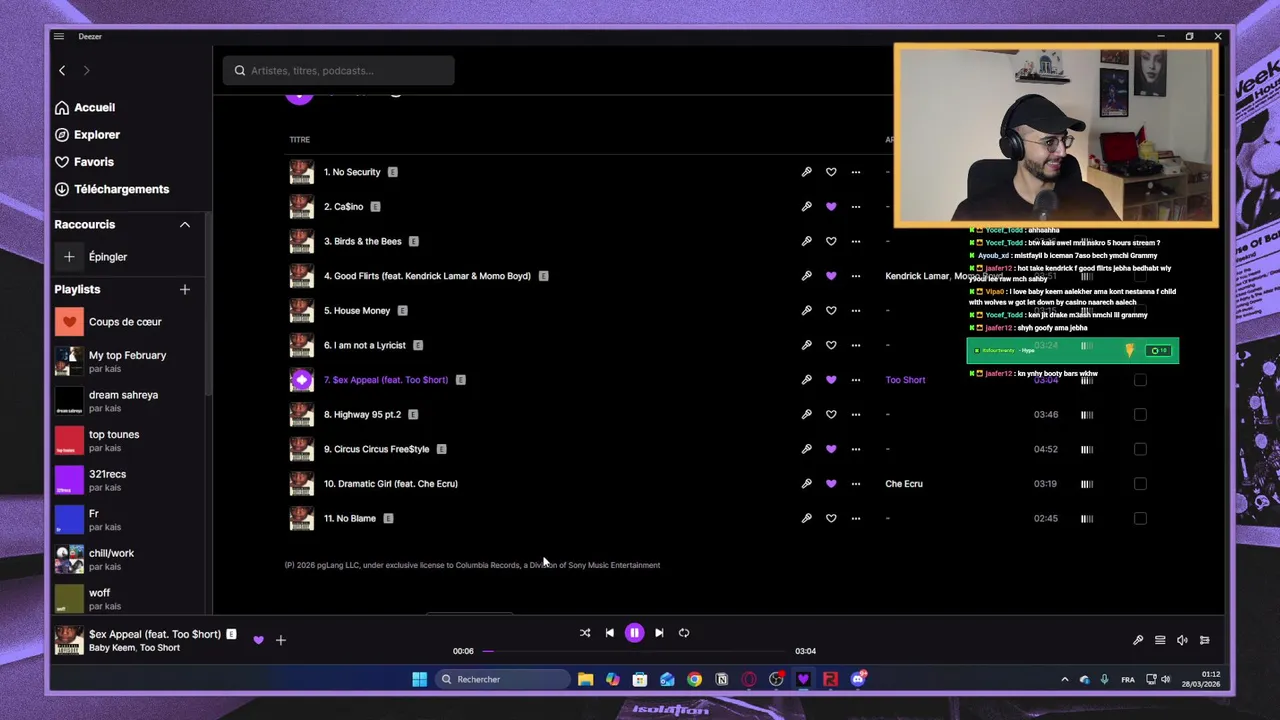Viewport: 1280px width, 720px height.
Task: Seek within the song progress bar
Action: pos(634,651)
